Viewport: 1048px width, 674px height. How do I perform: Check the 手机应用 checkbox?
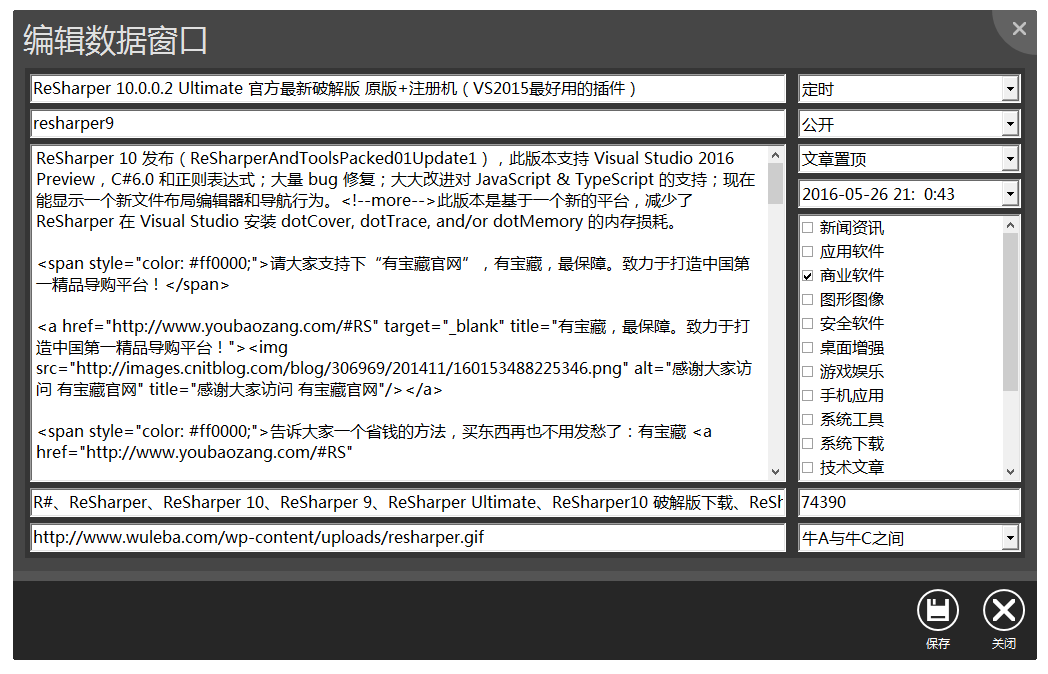(807, 395)
